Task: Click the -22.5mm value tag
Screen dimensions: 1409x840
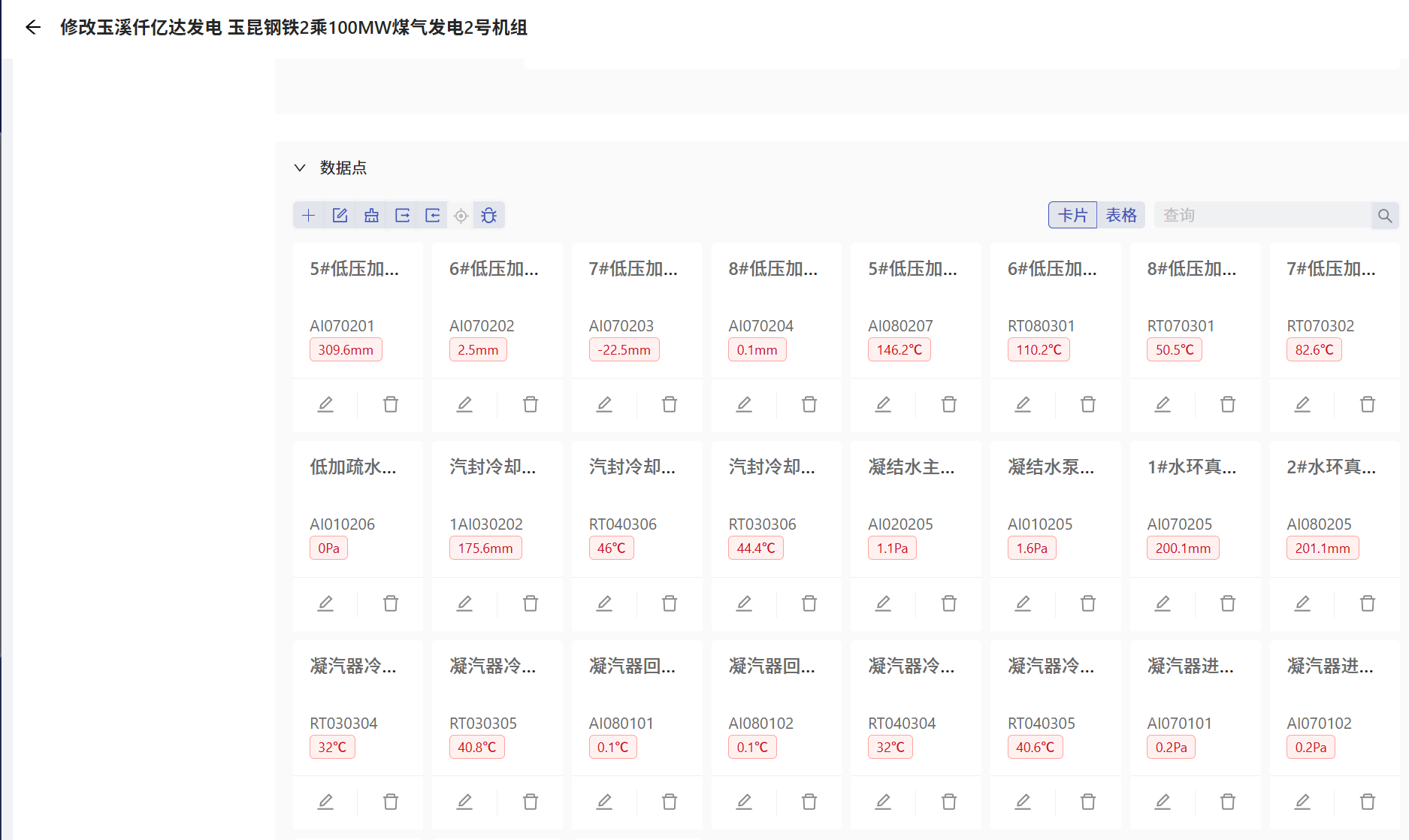Action: [x=624, y=349]
